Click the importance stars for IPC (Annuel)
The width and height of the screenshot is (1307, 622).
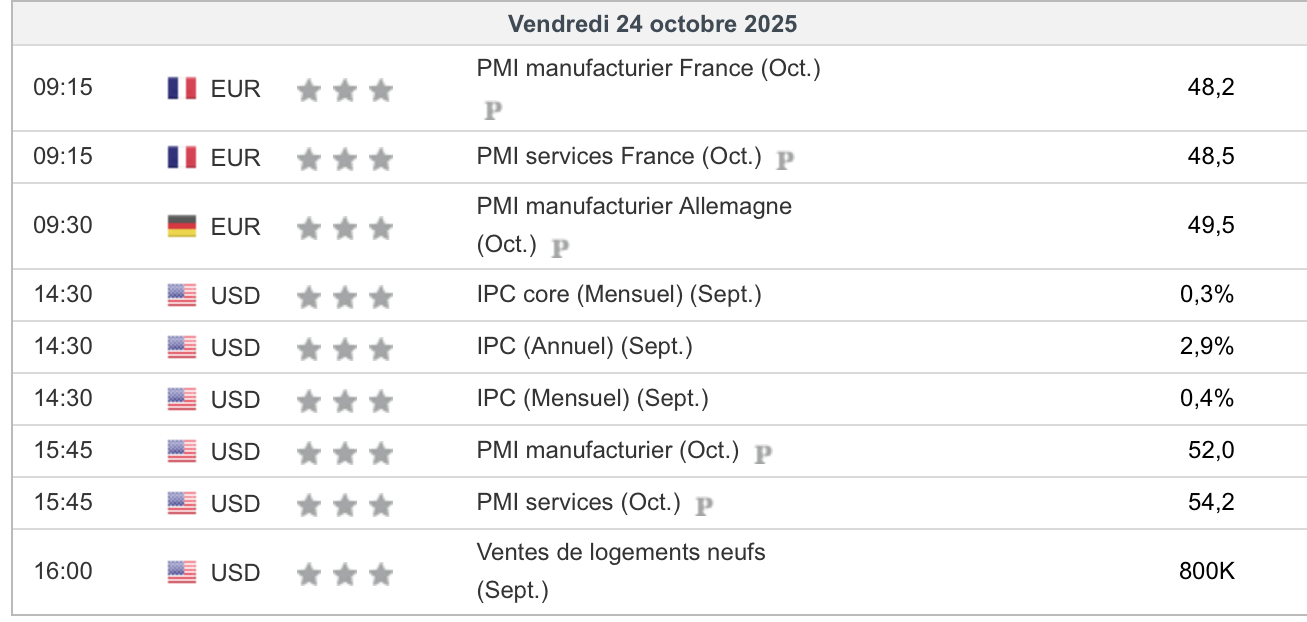344,348
